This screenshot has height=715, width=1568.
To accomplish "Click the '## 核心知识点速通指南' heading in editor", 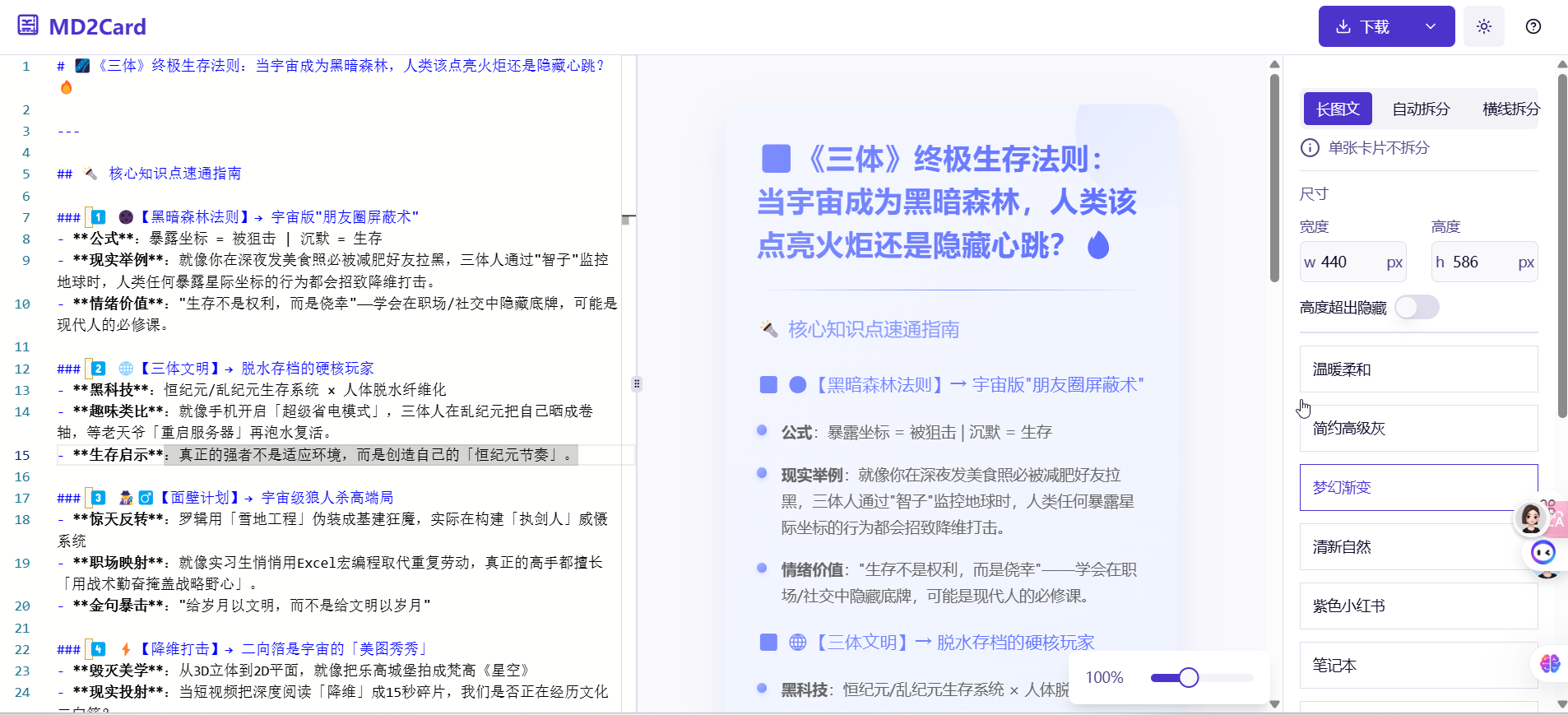I will (149, 174).
